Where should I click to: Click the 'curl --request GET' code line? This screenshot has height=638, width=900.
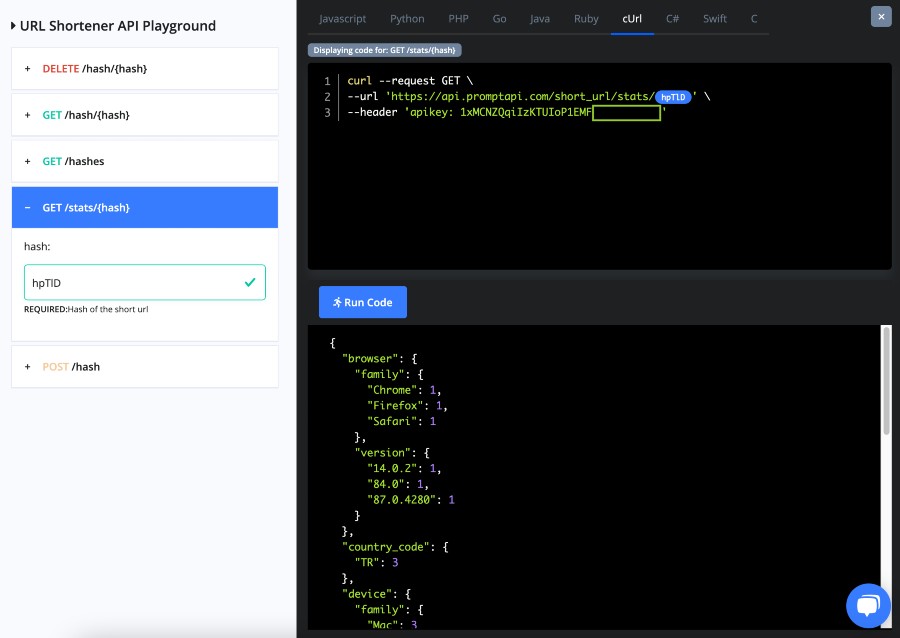[x=410, y=81]
